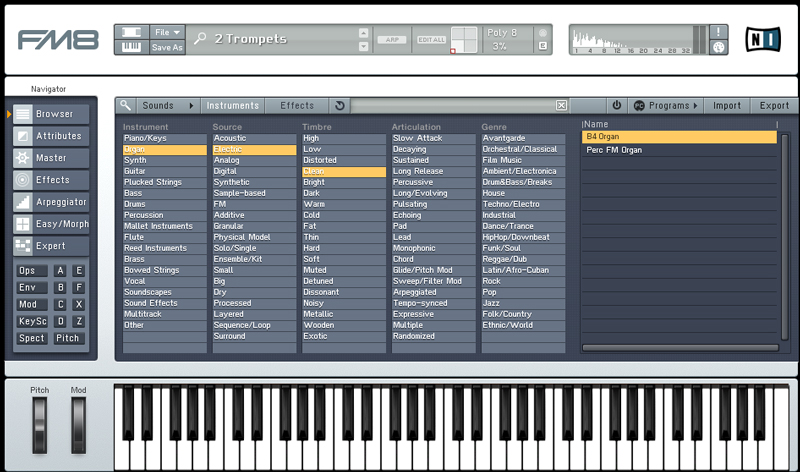Select next preset with down arrow
The image size is (800, 472).
(x=363, y=46)
